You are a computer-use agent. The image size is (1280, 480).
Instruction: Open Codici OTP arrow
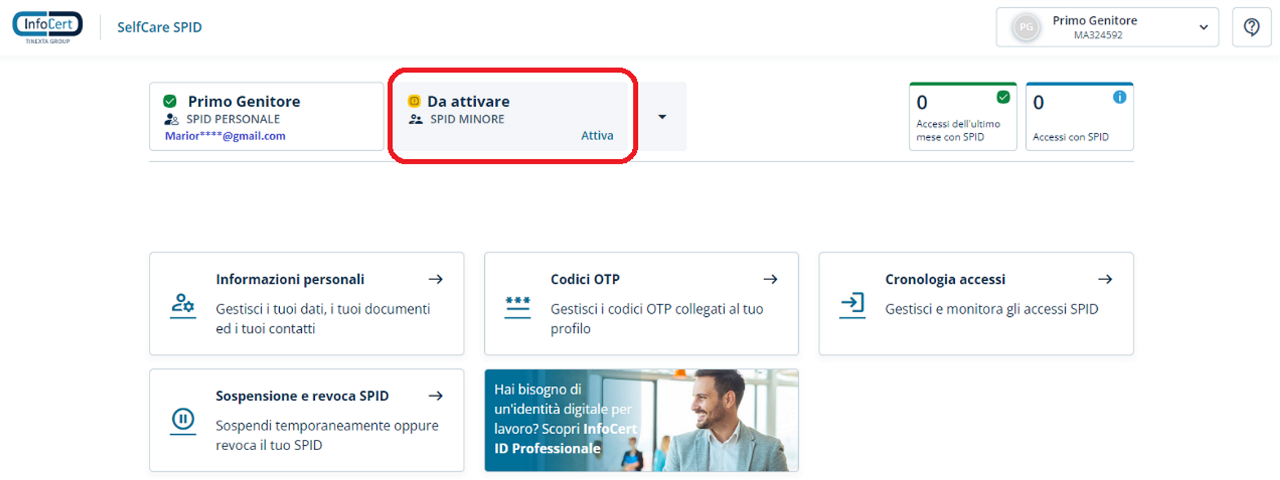point(770,280)
